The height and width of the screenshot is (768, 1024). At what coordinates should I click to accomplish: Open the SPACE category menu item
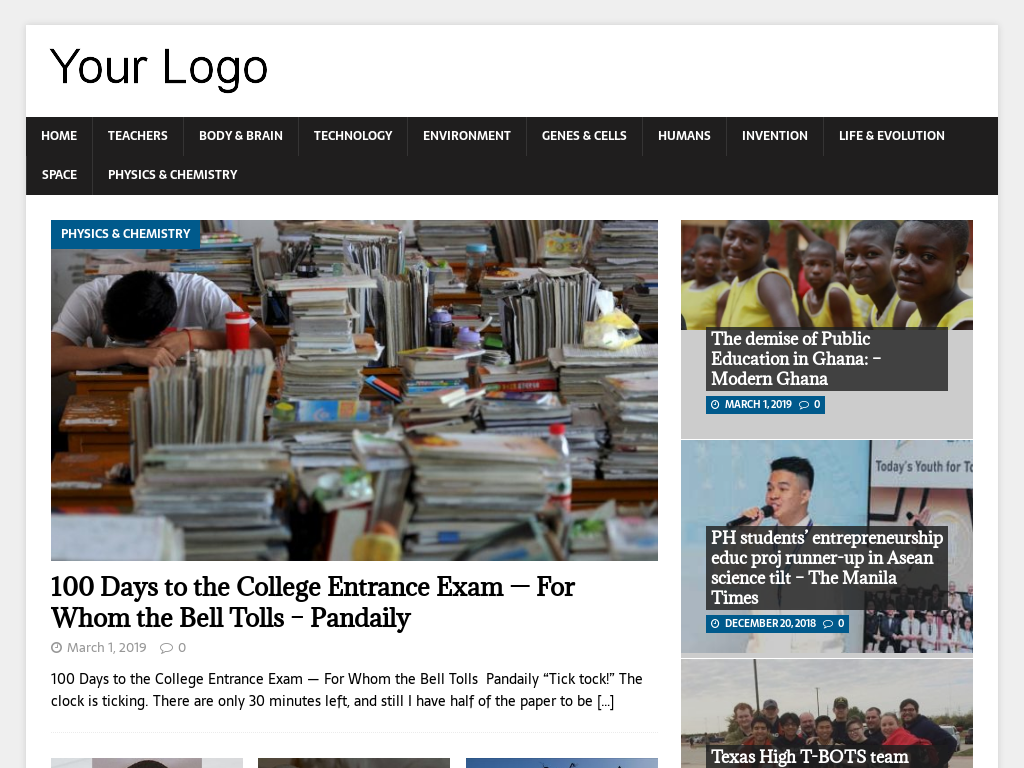[59, 174]
